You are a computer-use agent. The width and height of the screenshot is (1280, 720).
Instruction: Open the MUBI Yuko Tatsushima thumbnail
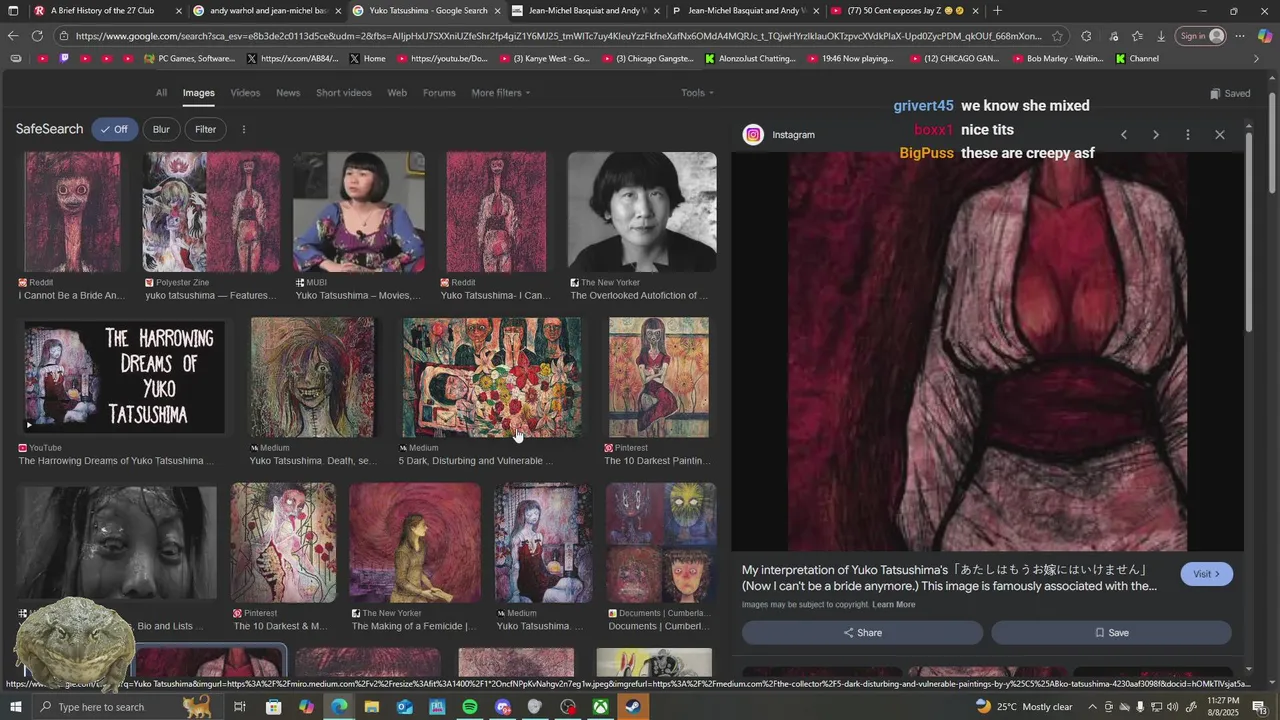point(359,211)
